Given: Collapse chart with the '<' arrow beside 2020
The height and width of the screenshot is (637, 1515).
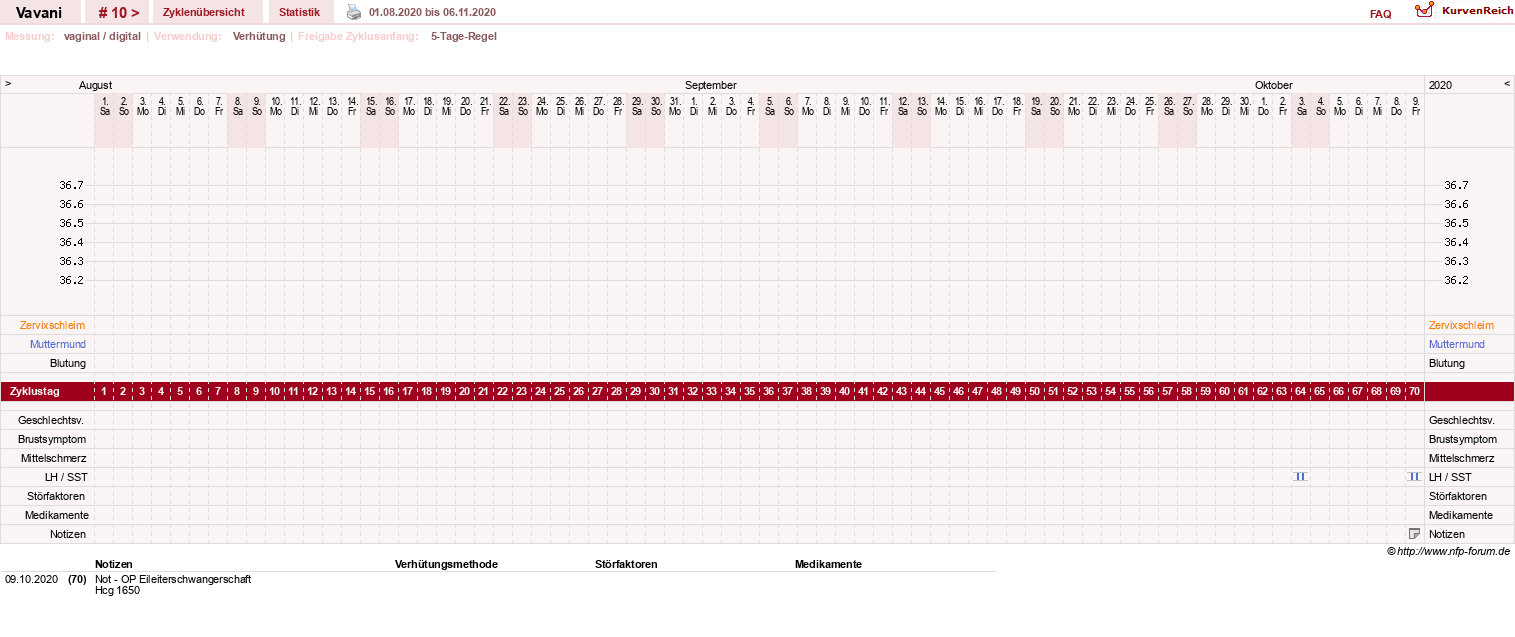Looking at the screenshot, I should click(1507, 84).
